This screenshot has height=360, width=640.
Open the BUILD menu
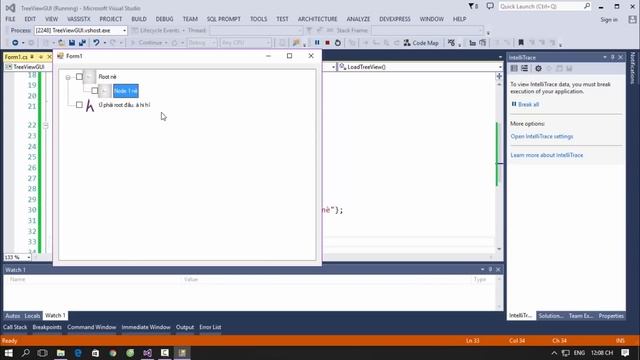[x=139, y=19]
